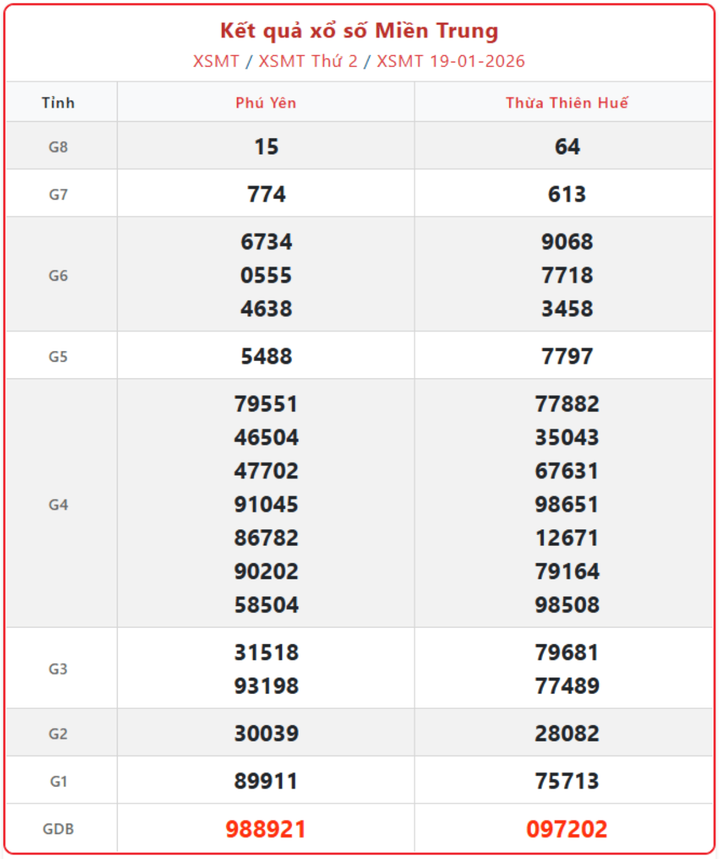Click the Kết quả xổ số Miền Trung title
The width and height of the screenshot is (720, 859).
pos(359,31)
